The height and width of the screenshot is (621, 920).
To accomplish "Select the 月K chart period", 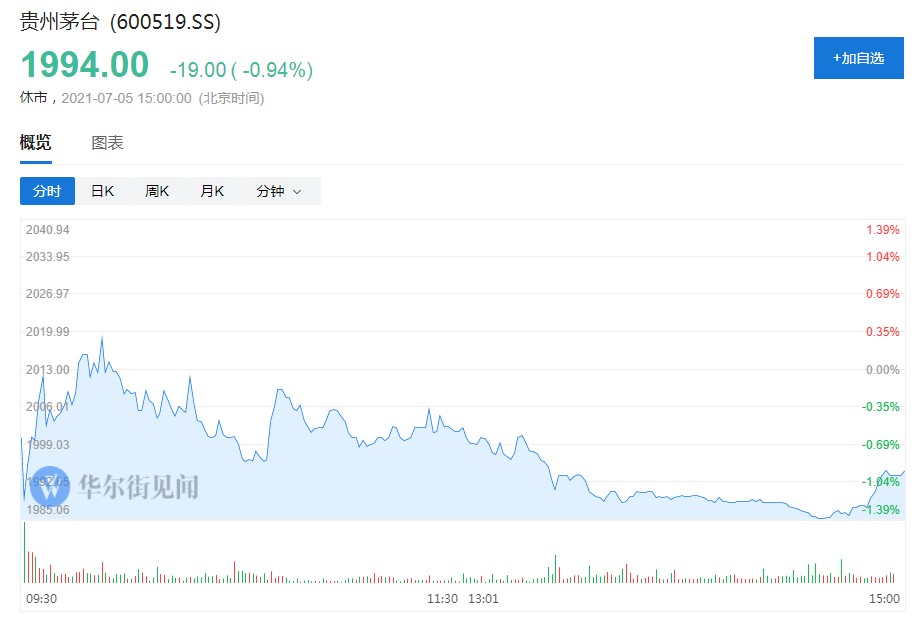I will point(212,191).
